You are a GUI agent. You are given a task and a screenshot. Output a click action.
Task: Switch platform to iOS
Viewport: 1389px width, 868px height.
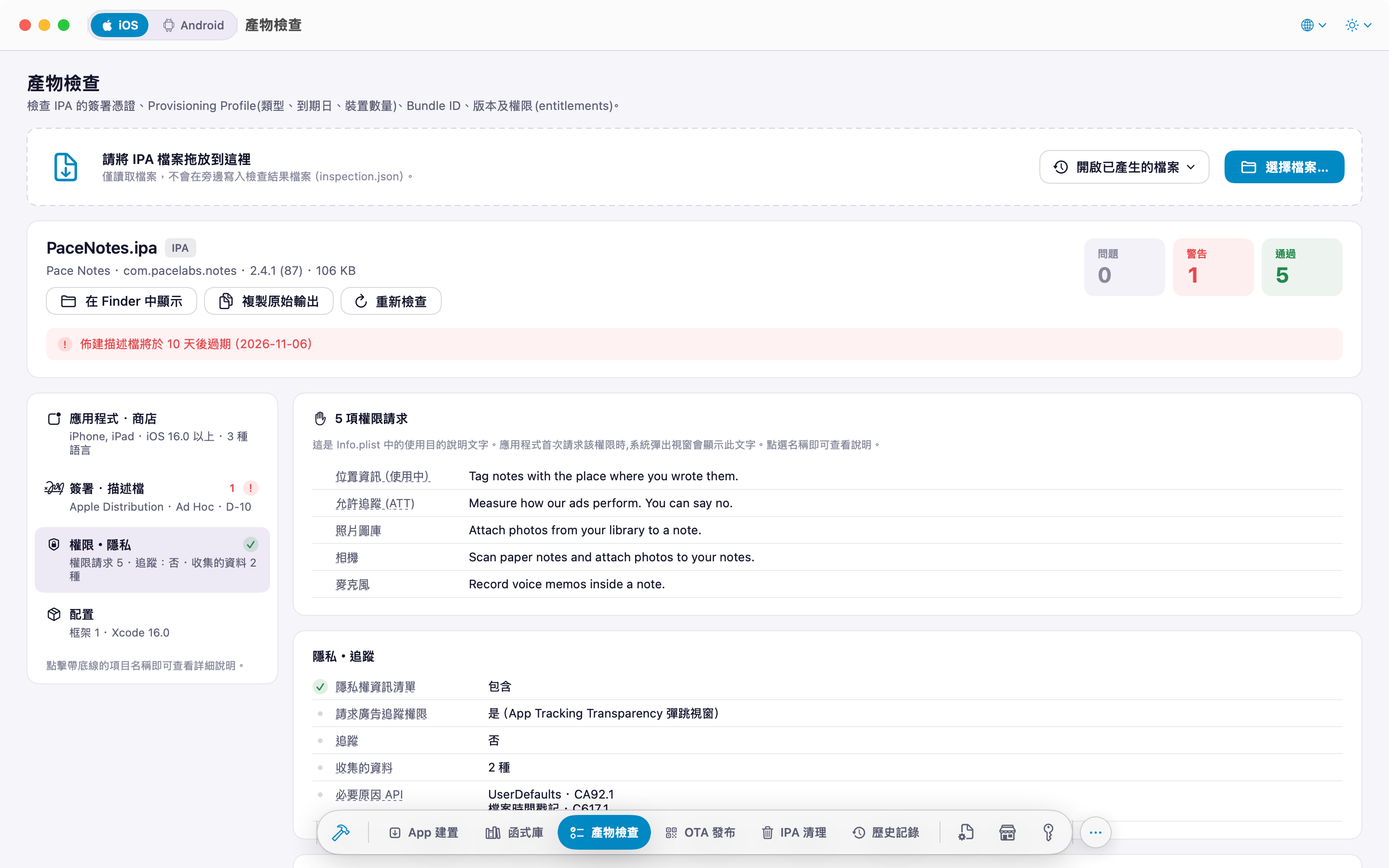click(x=120, y=25)
